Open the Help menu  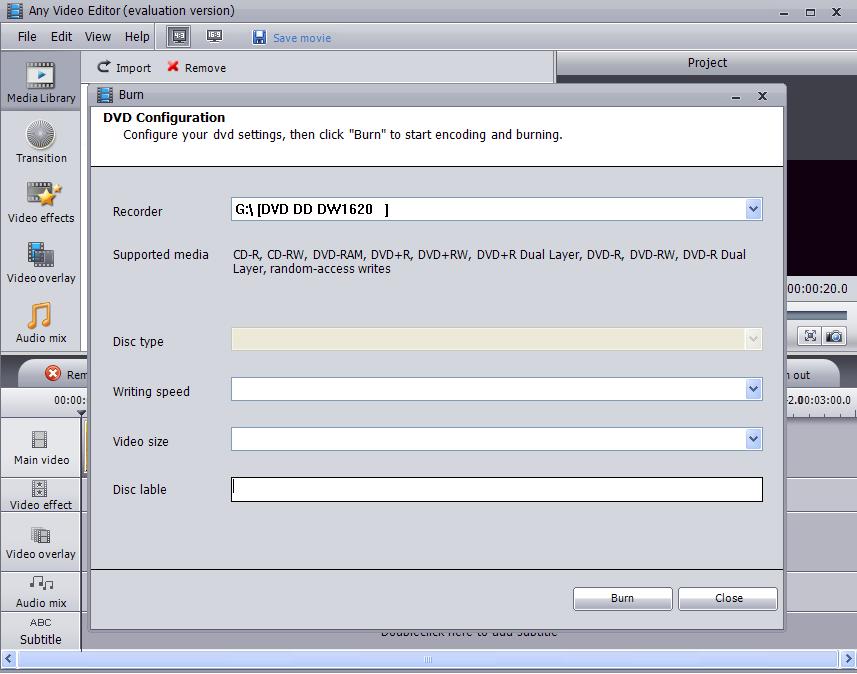point(137,37)
